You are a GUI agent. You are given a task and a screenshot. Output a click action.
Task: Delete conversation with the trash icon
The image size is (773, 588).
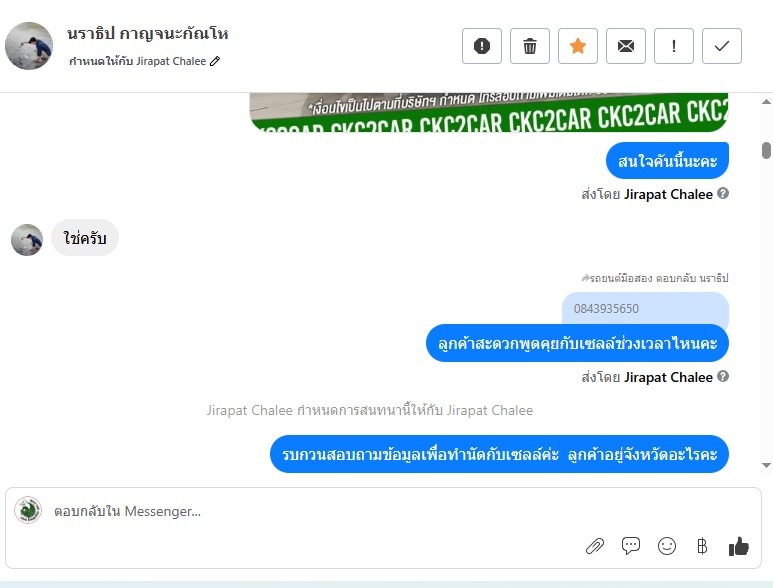point(530,46)
